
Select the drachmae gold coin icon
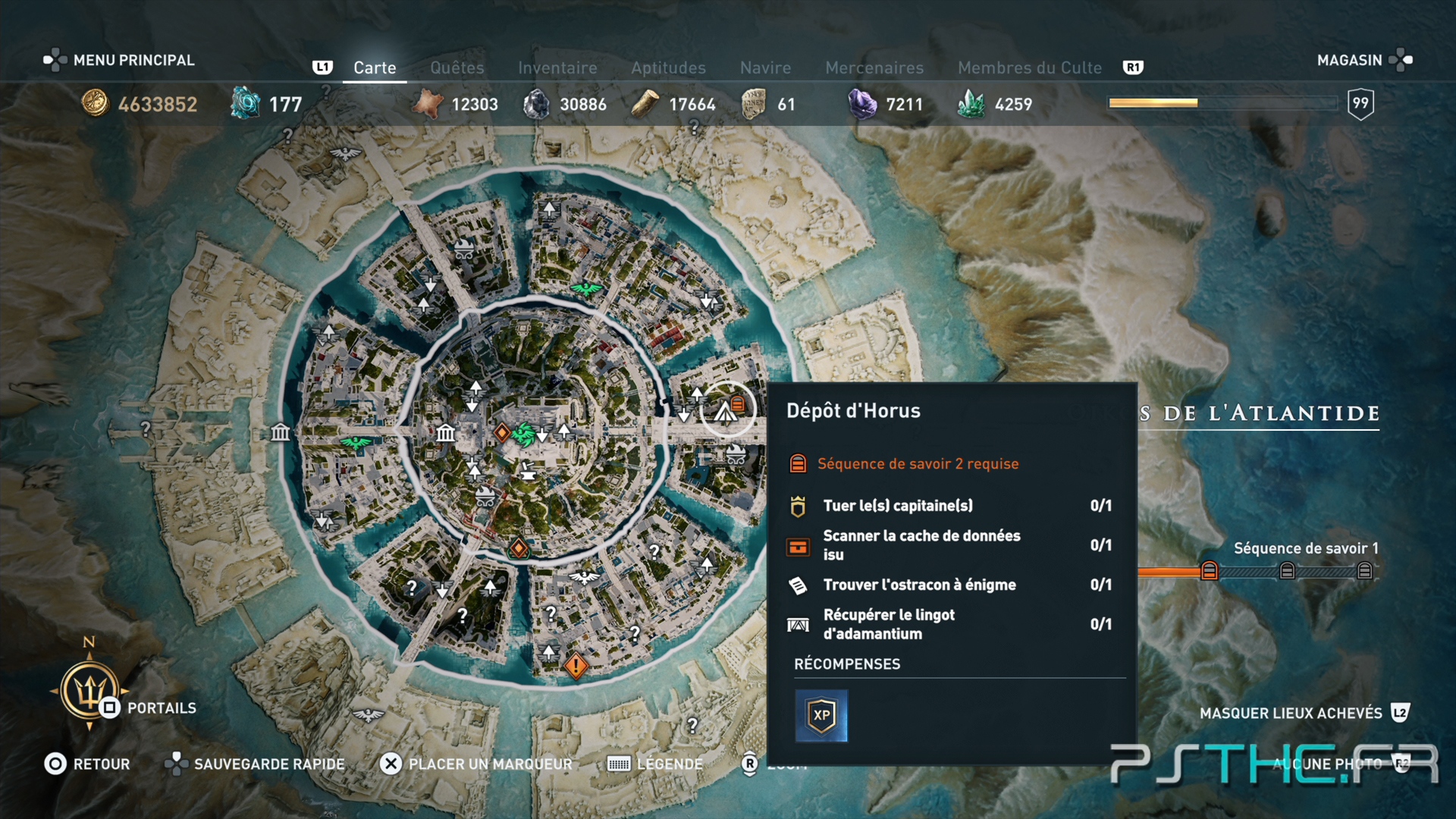tap(96, 103)
